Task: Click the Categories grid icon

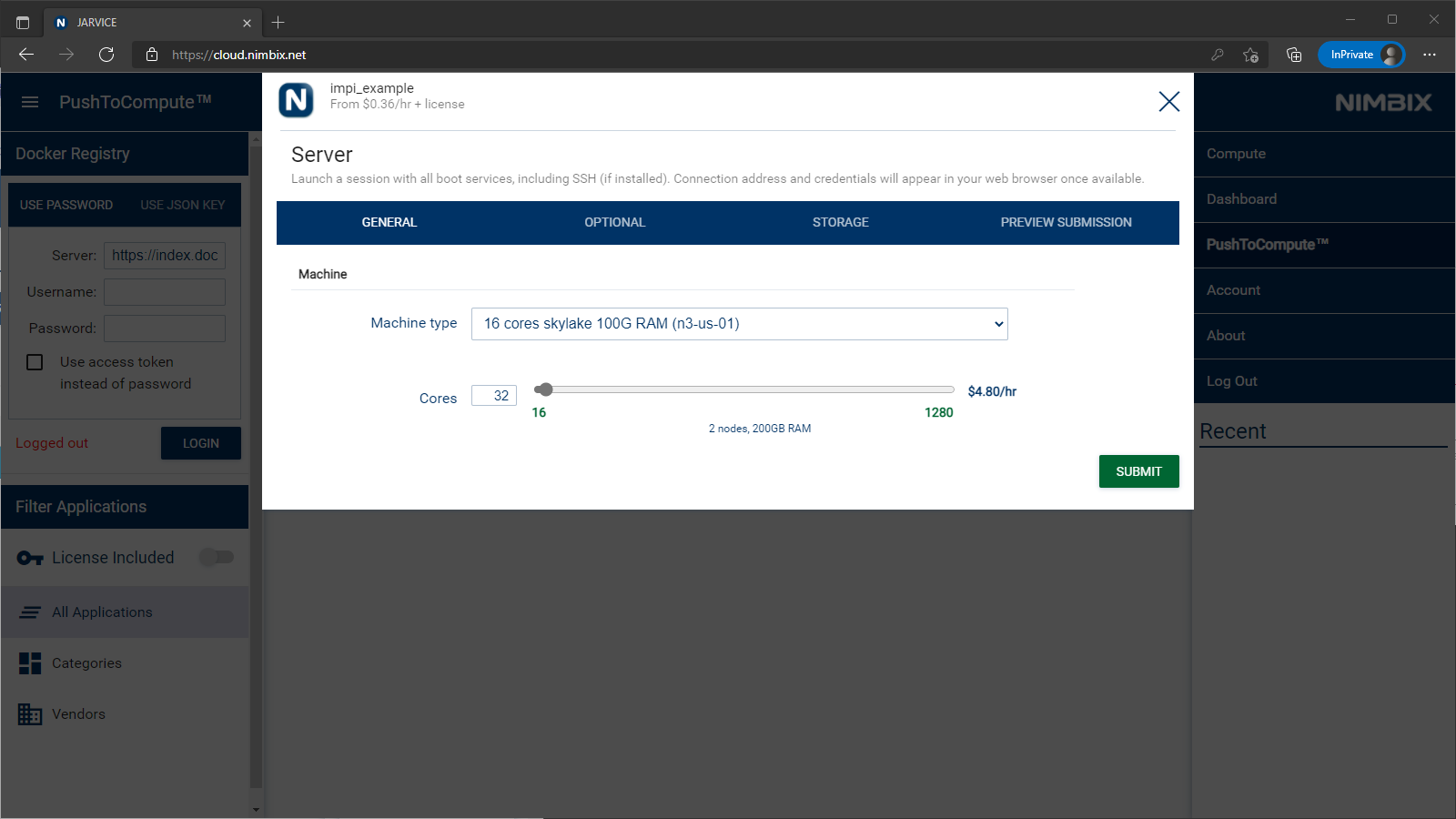Action: pyautogui.click(x=30, y=663)
